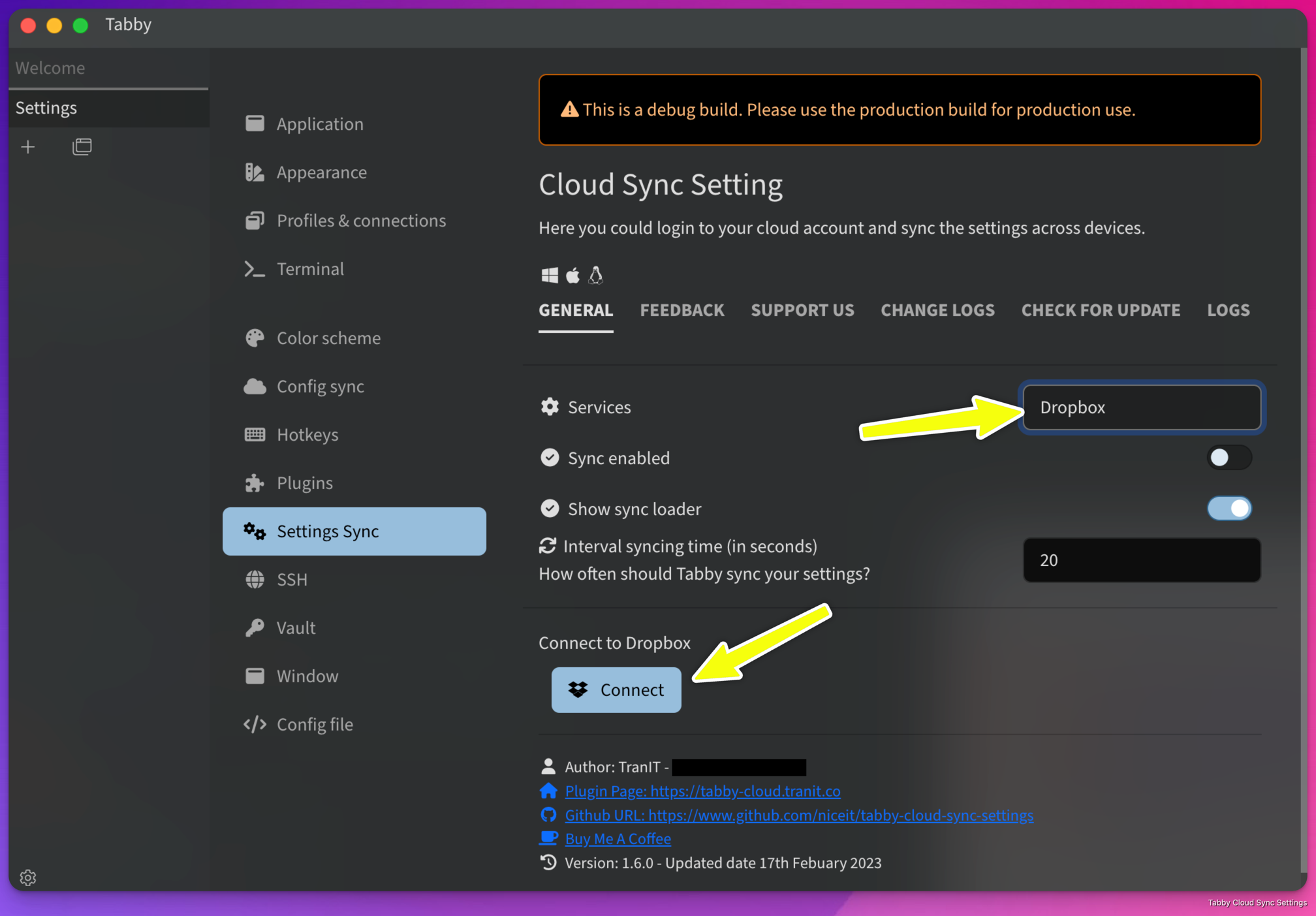Viewport: 1316px width, 916px height.
Task: Click the Plugins puzzle piece icon
Action: coord(255,482)
